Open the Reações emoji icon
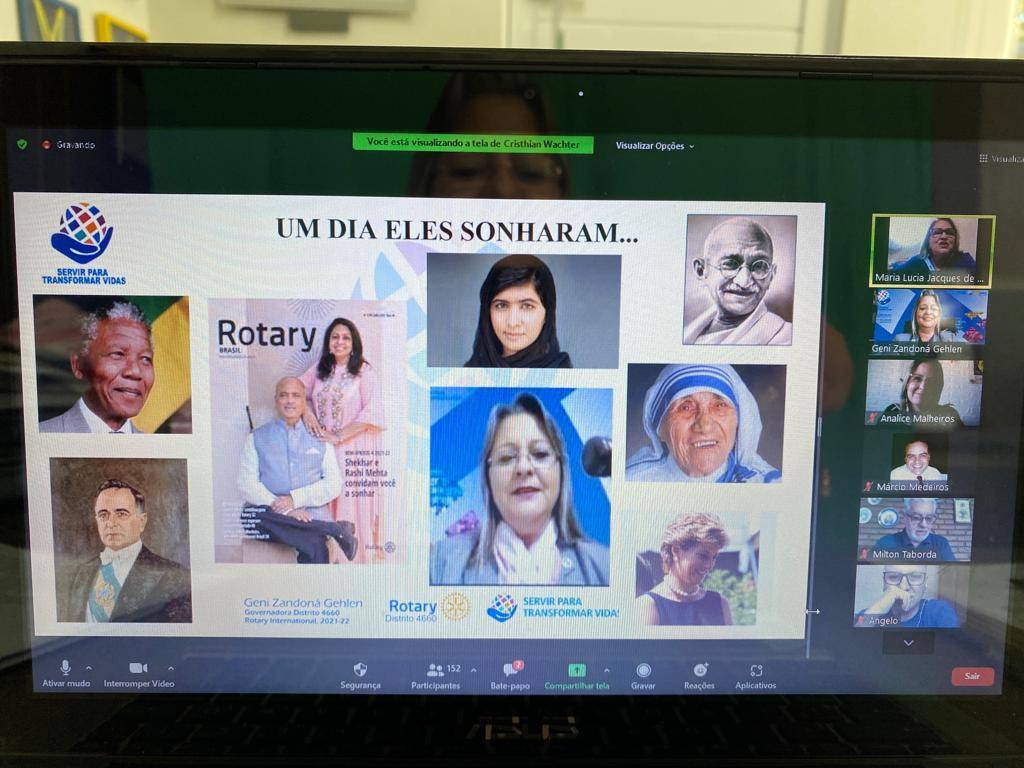The width and height of the screenshot is (1024, 768). click(x=699, y=671)
